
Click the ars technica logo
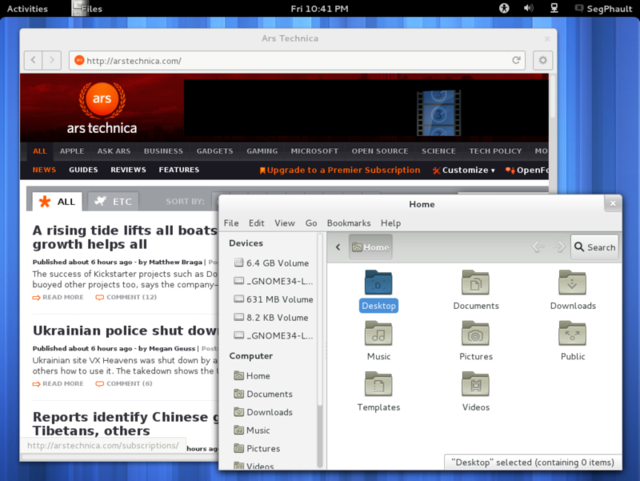pyautogui.click(x=102, y=108)
